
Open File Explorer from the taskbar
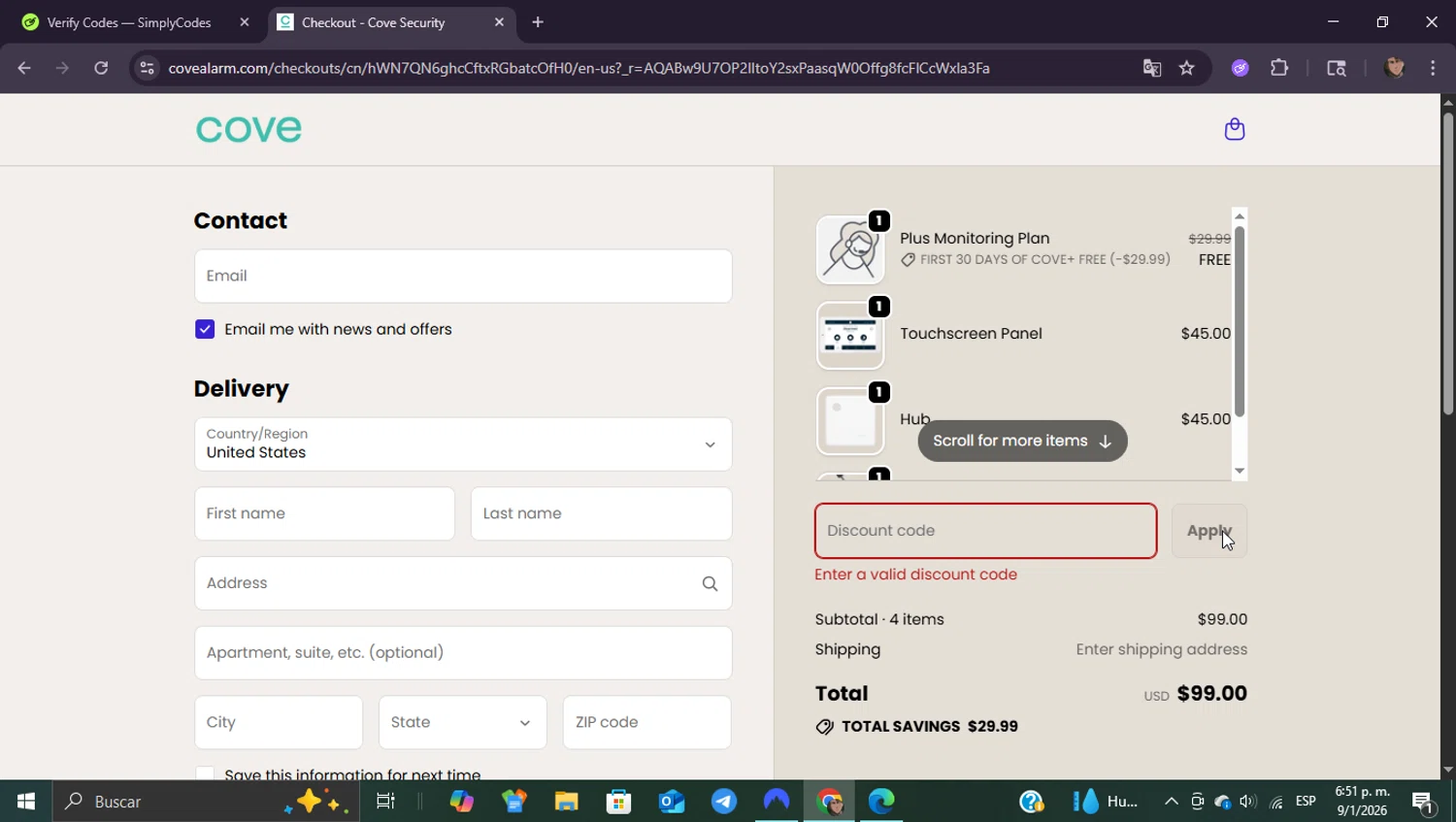click(x=566, y=802)
